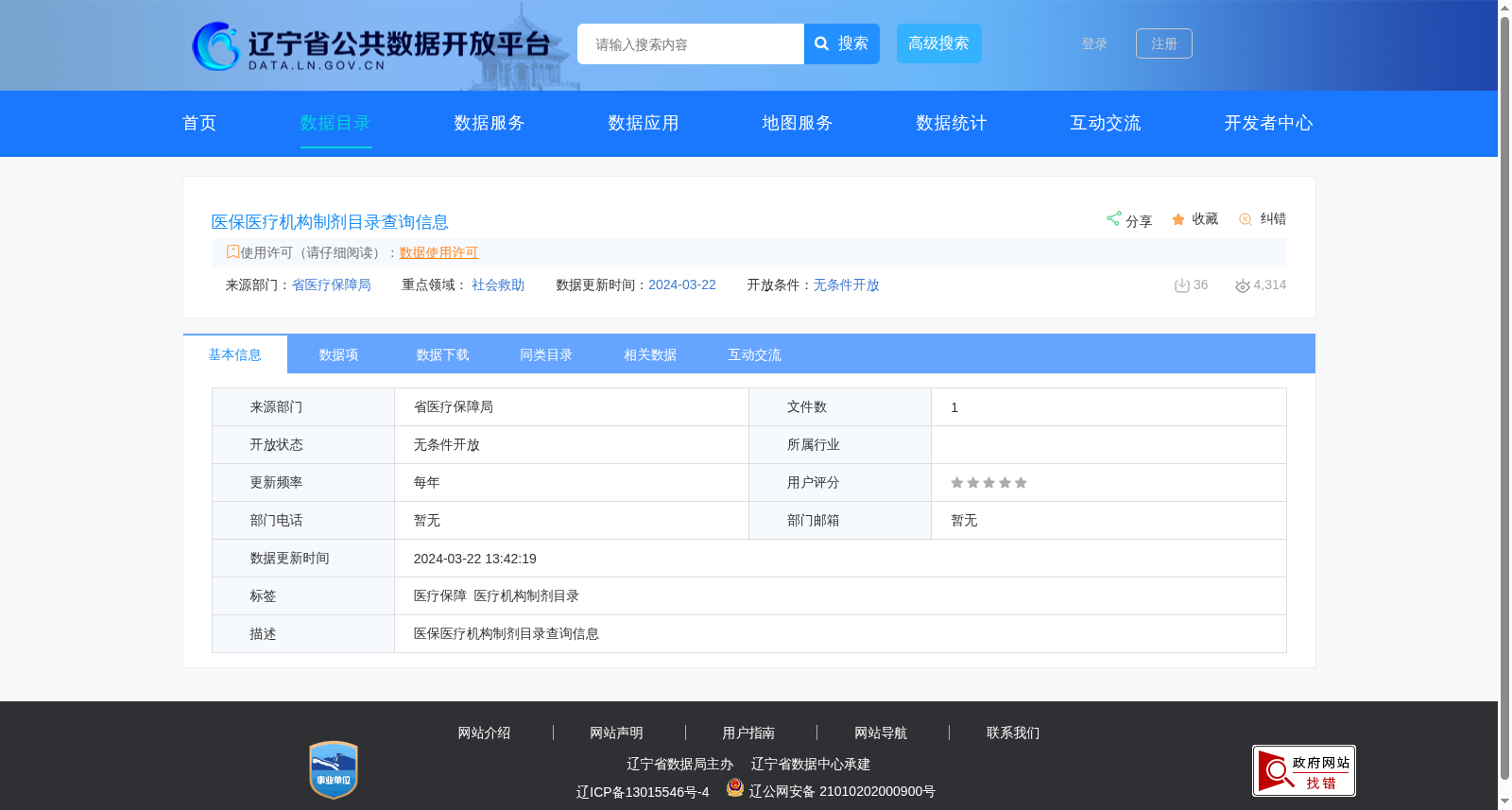Click the 搜索 search button

point(842,43)
